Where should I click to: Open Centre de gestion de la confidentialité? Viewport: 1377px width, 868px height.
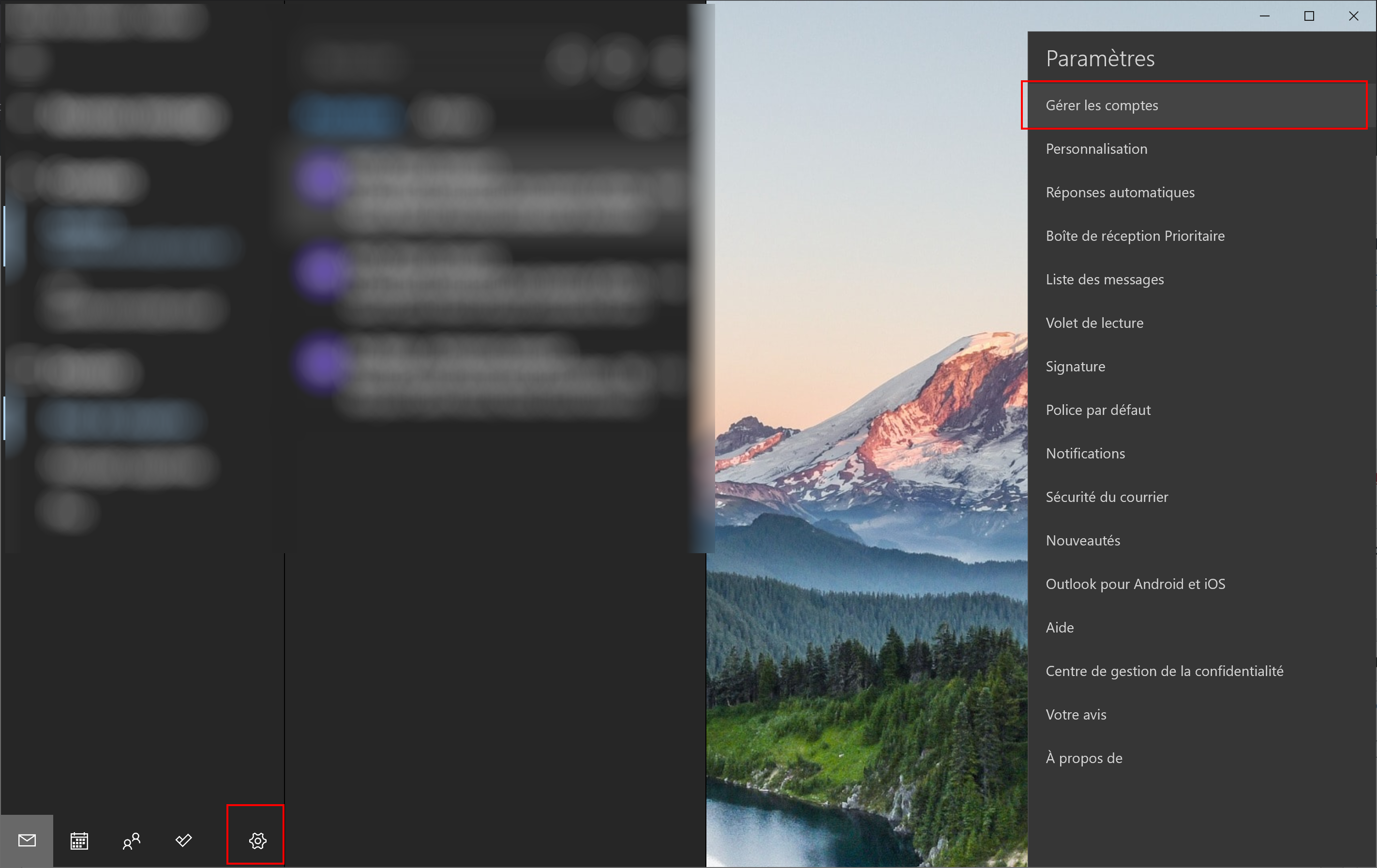click(1164, 671)
